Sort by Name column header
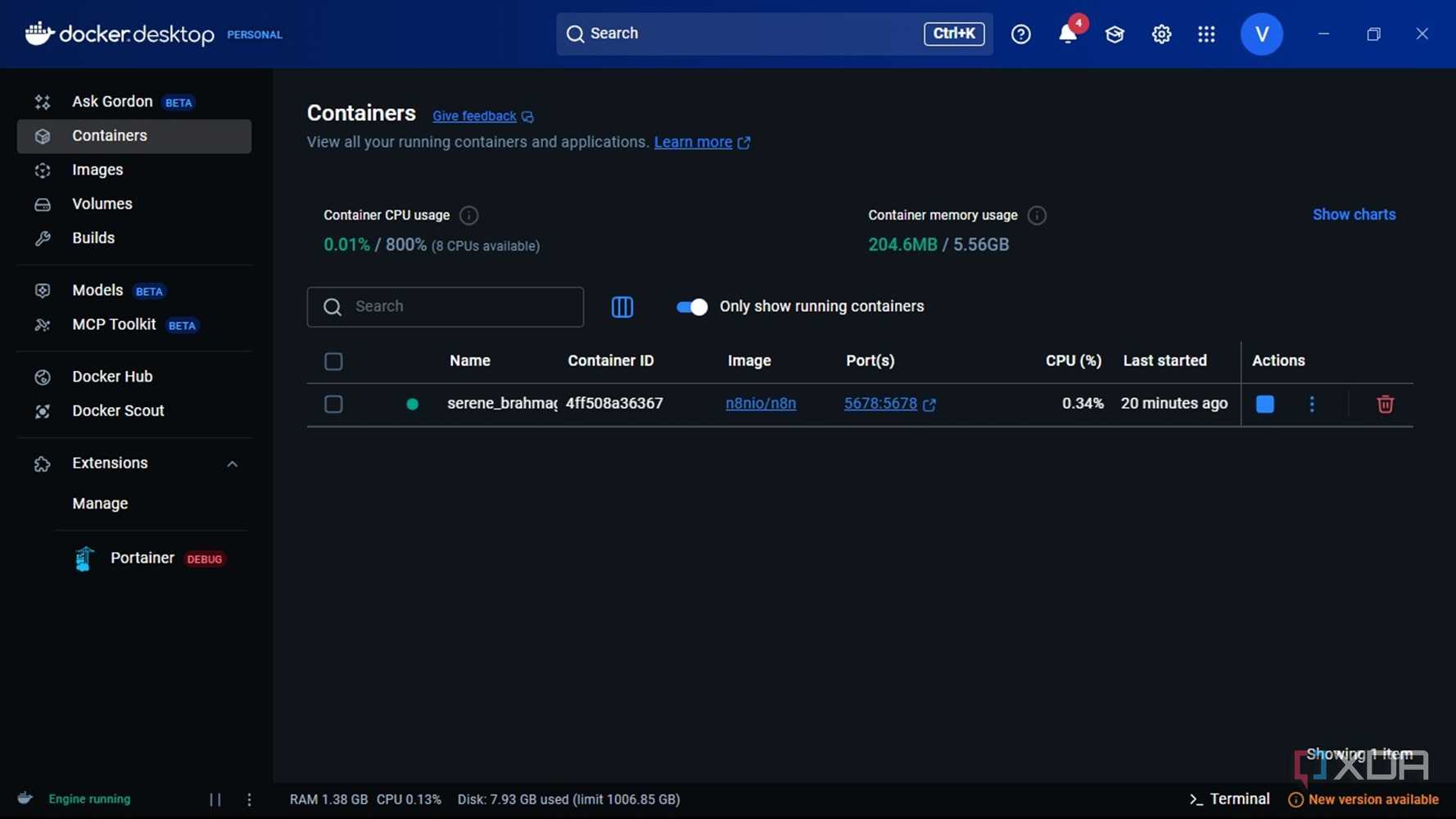 [470, 361]
